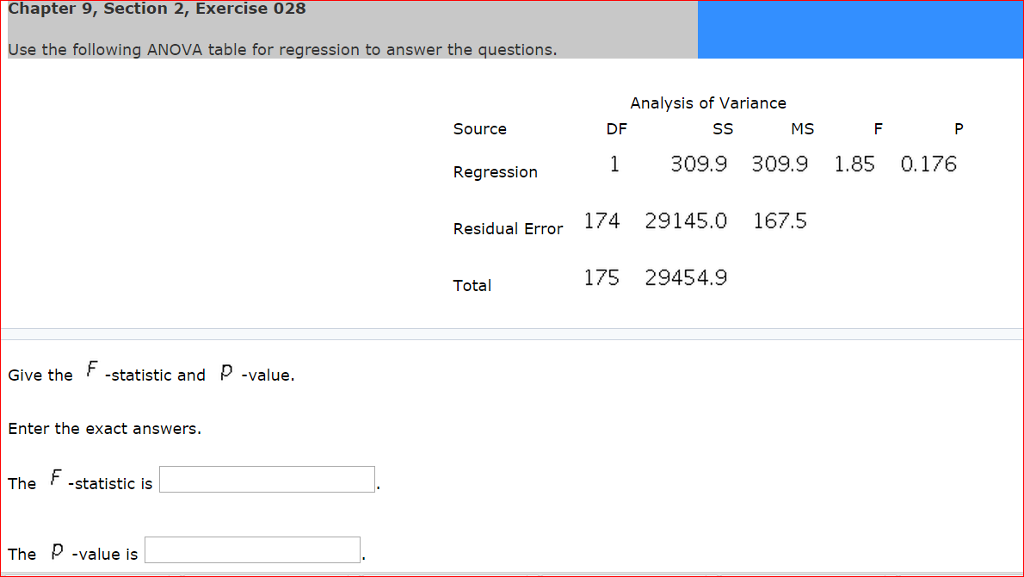Screen dimensions: 1024x577
Task: Click the residual SS value 29145.0
Action: click(x=686, y=221)
